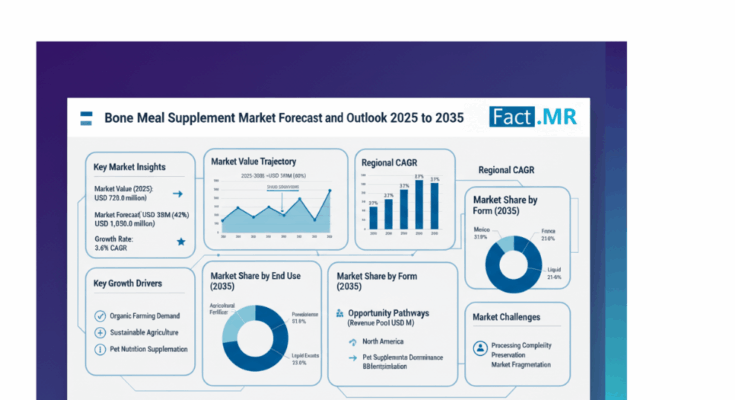Click the info icon next to Pet Nutrition Supplementation
Screen dimensions: 735x400
click(x=100, y=349)
